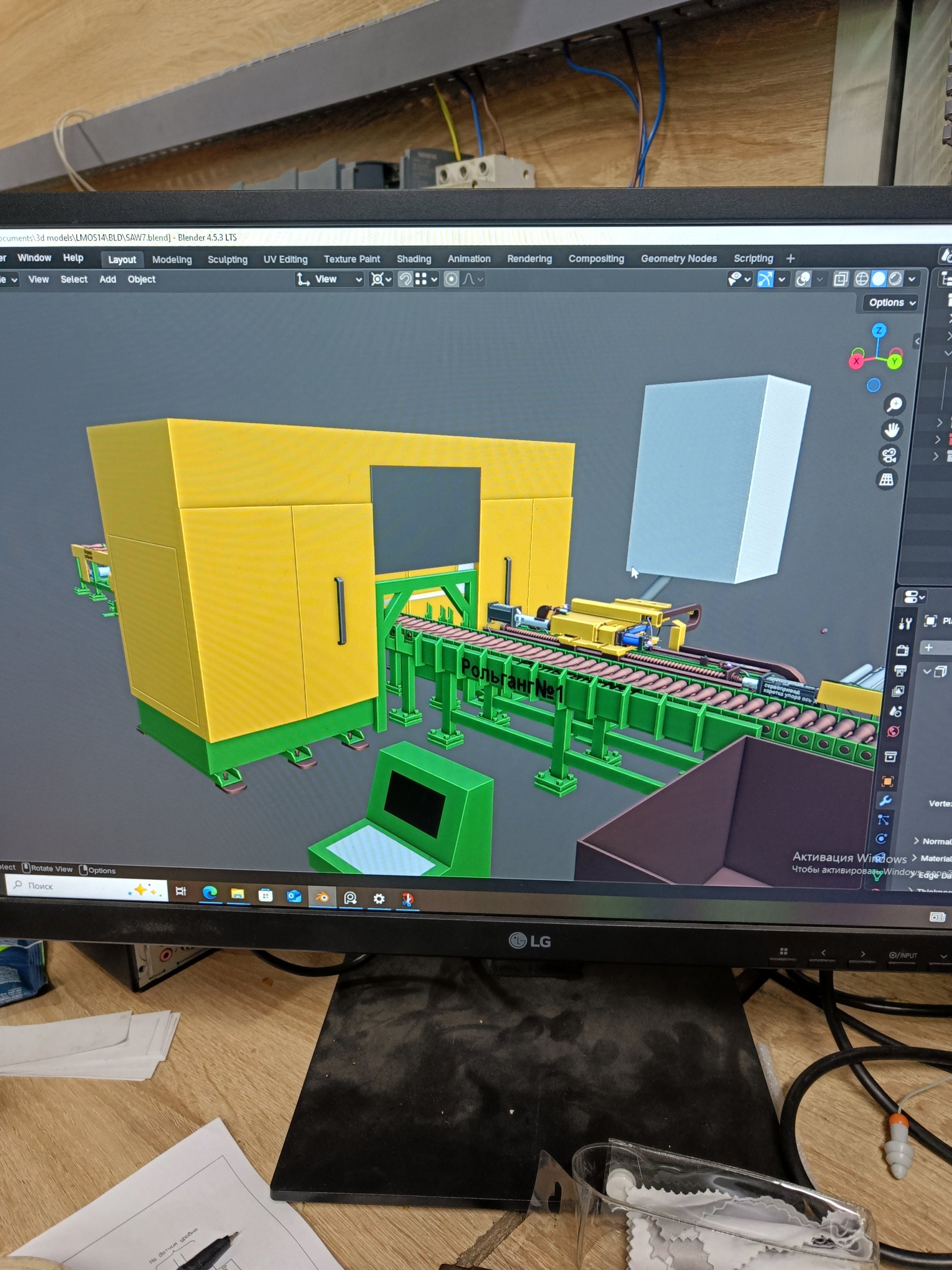This screenshot has height=1270, width=952.
Task: Open the Modifiers wrench properties tab
Action: click(885, 801)
